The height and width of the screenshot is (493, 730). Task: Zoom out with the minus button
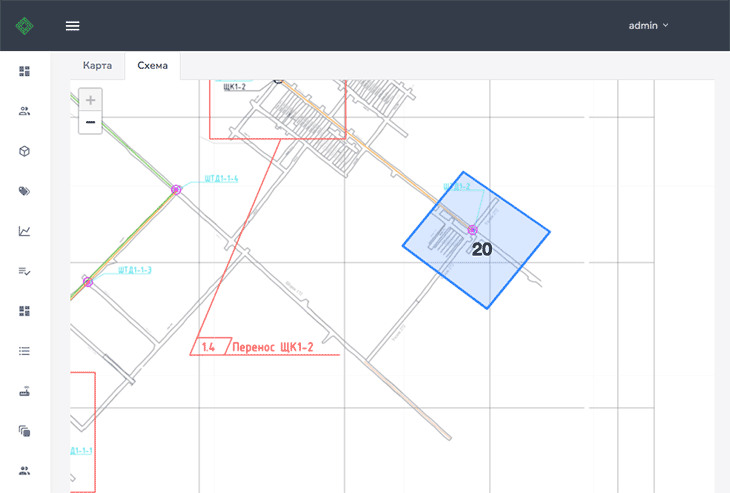click(90, 122)
